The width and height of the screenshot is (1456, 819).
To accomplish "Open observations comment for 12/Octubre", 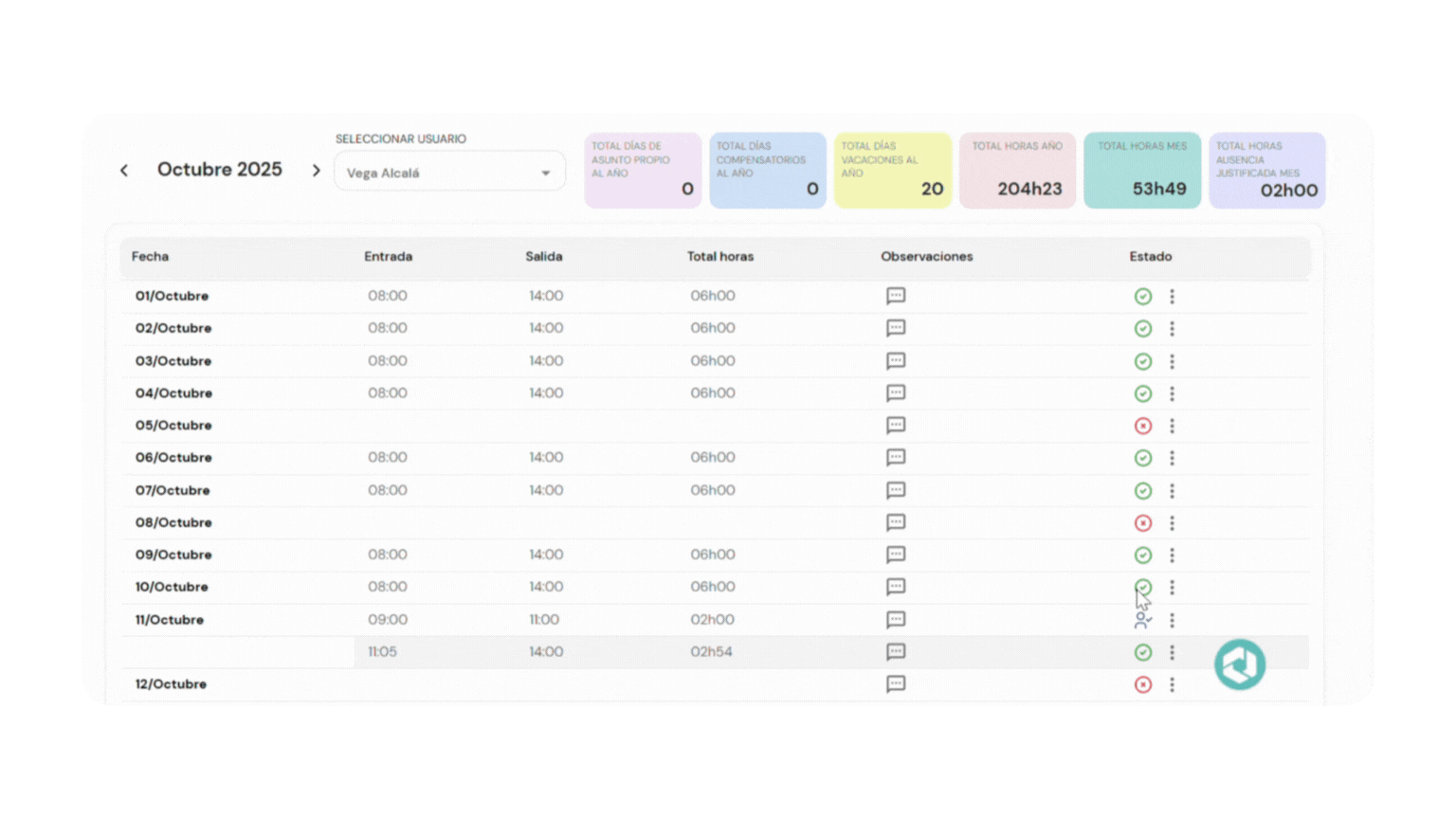I will (x=896, y=684).
